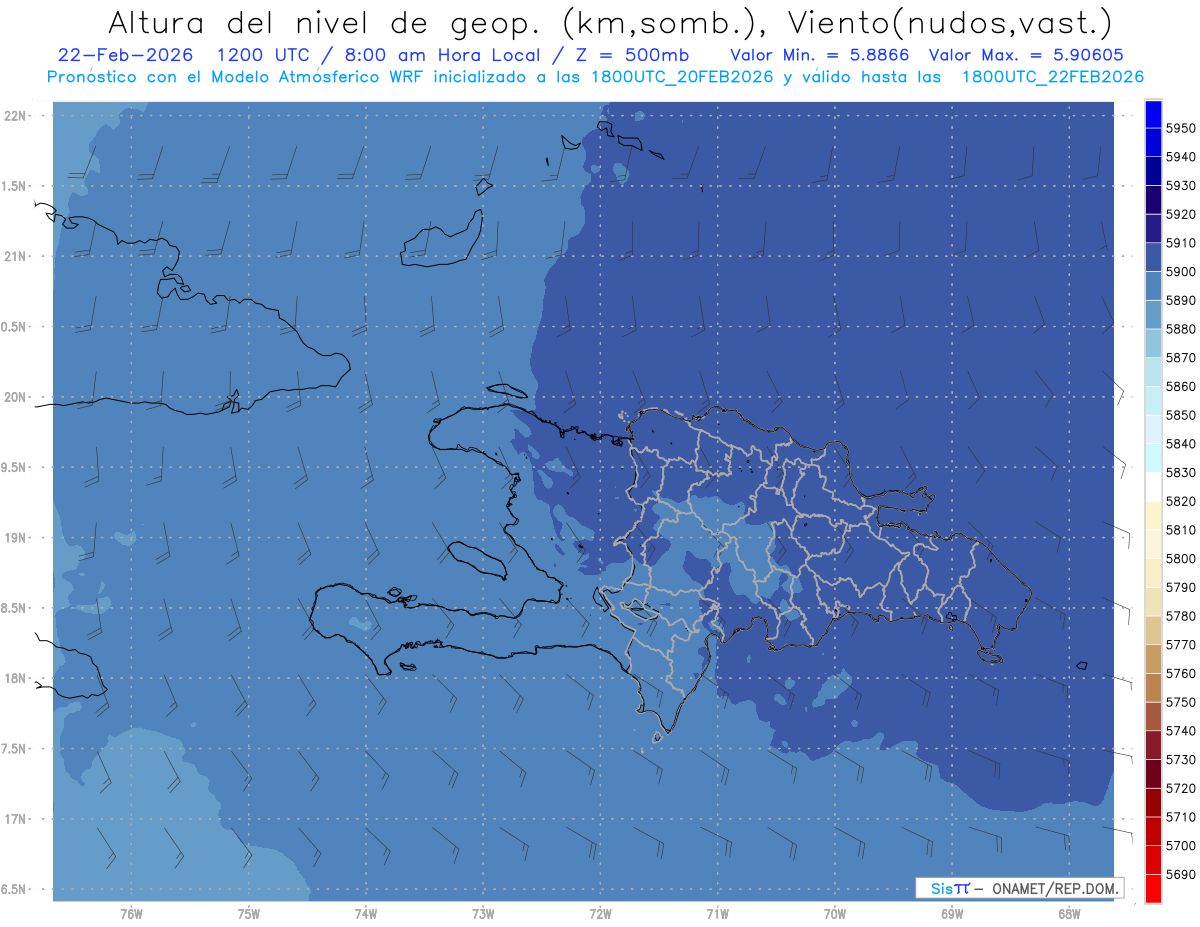Click the '5760' colorbar label
The width and height of the screenshot is (1200, 927).
click(1180, 673)
